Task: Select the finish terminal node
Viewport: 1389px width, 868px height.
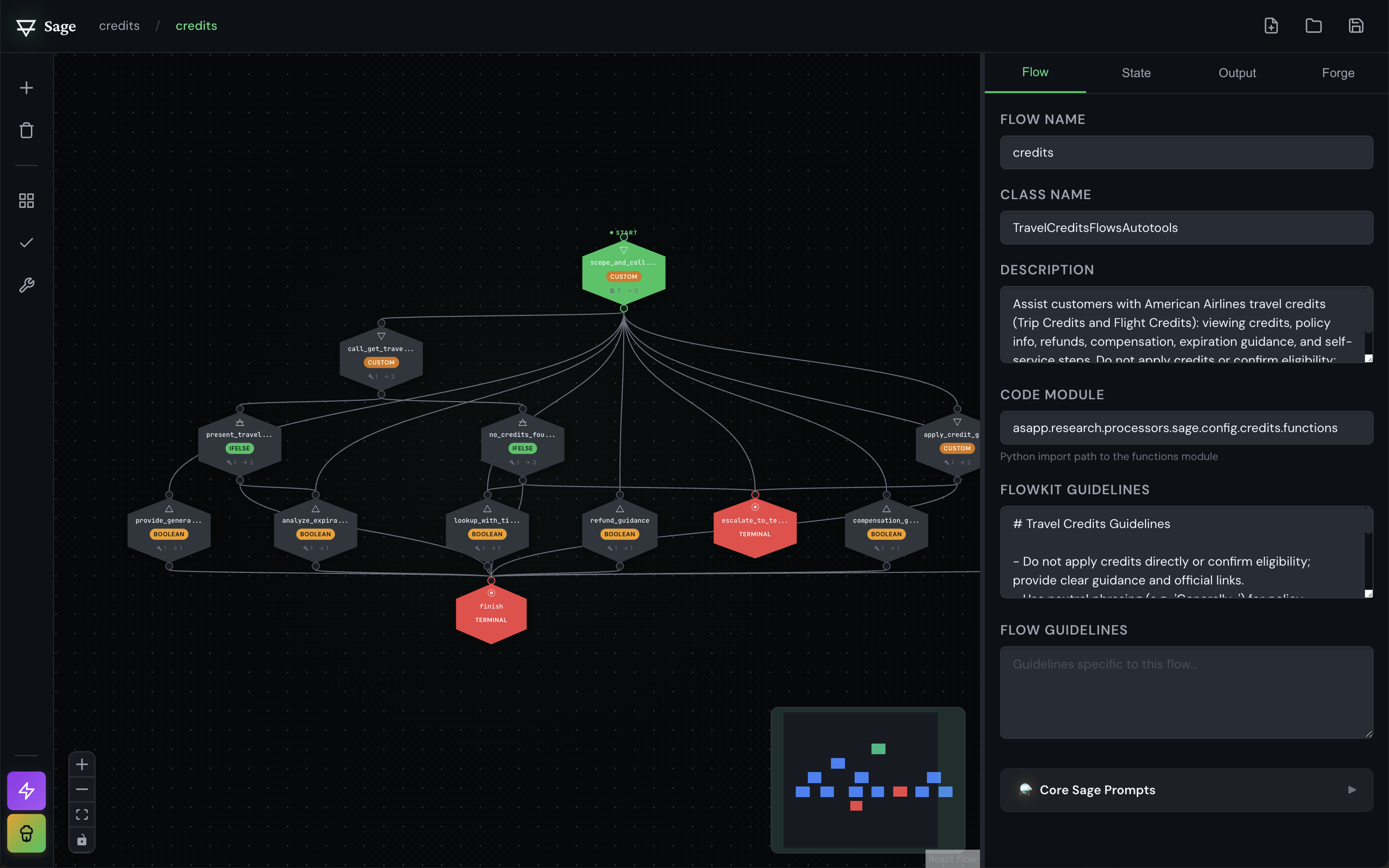Action: tap(491, 614)
